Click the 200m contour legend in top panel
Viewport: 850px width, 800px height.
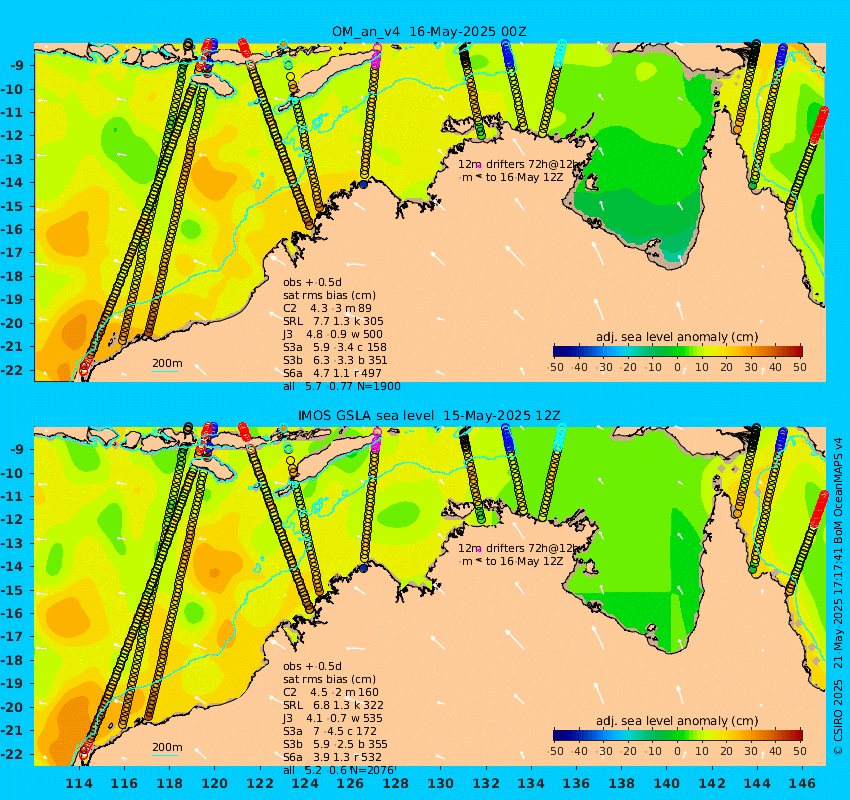coord(167,365)
